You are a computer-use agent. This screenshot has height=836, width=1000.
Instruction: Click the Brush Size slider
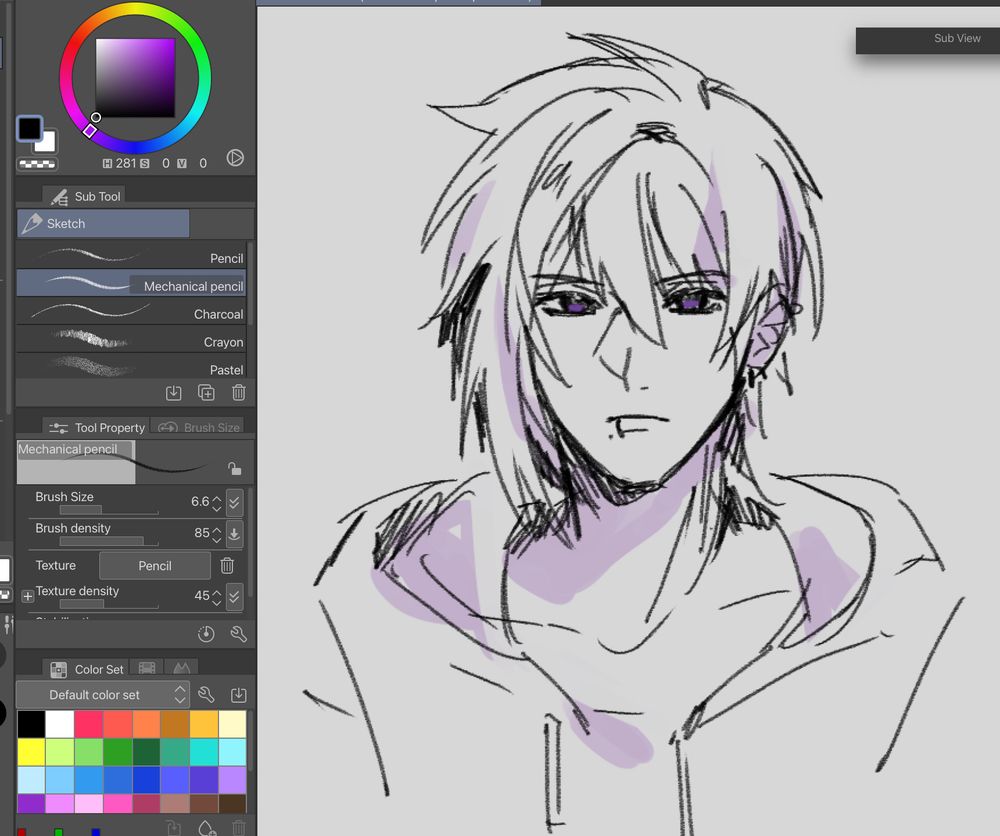pos(109,510)
